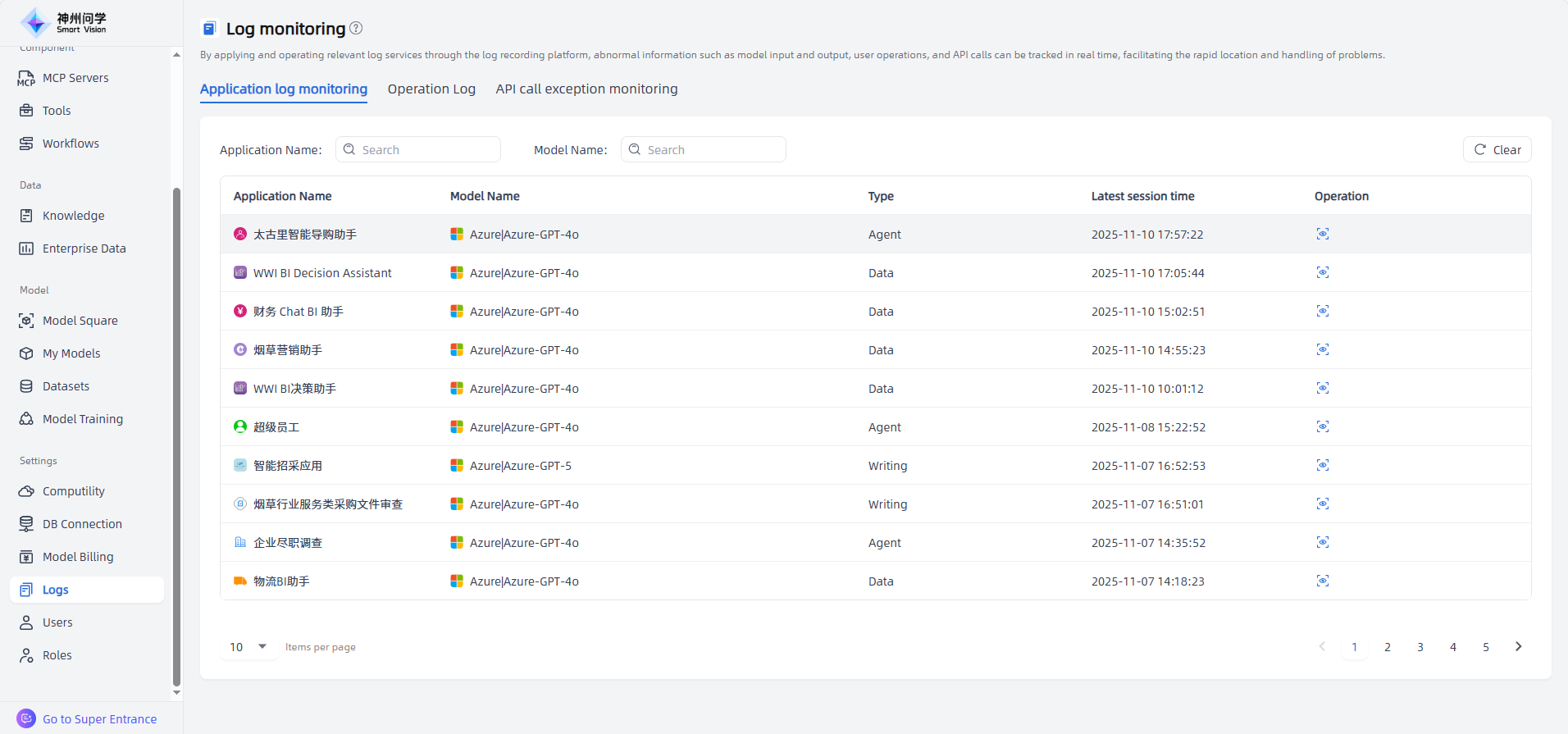Open Model Square in sidebar
1568x734 pixels.
(80, 321)
